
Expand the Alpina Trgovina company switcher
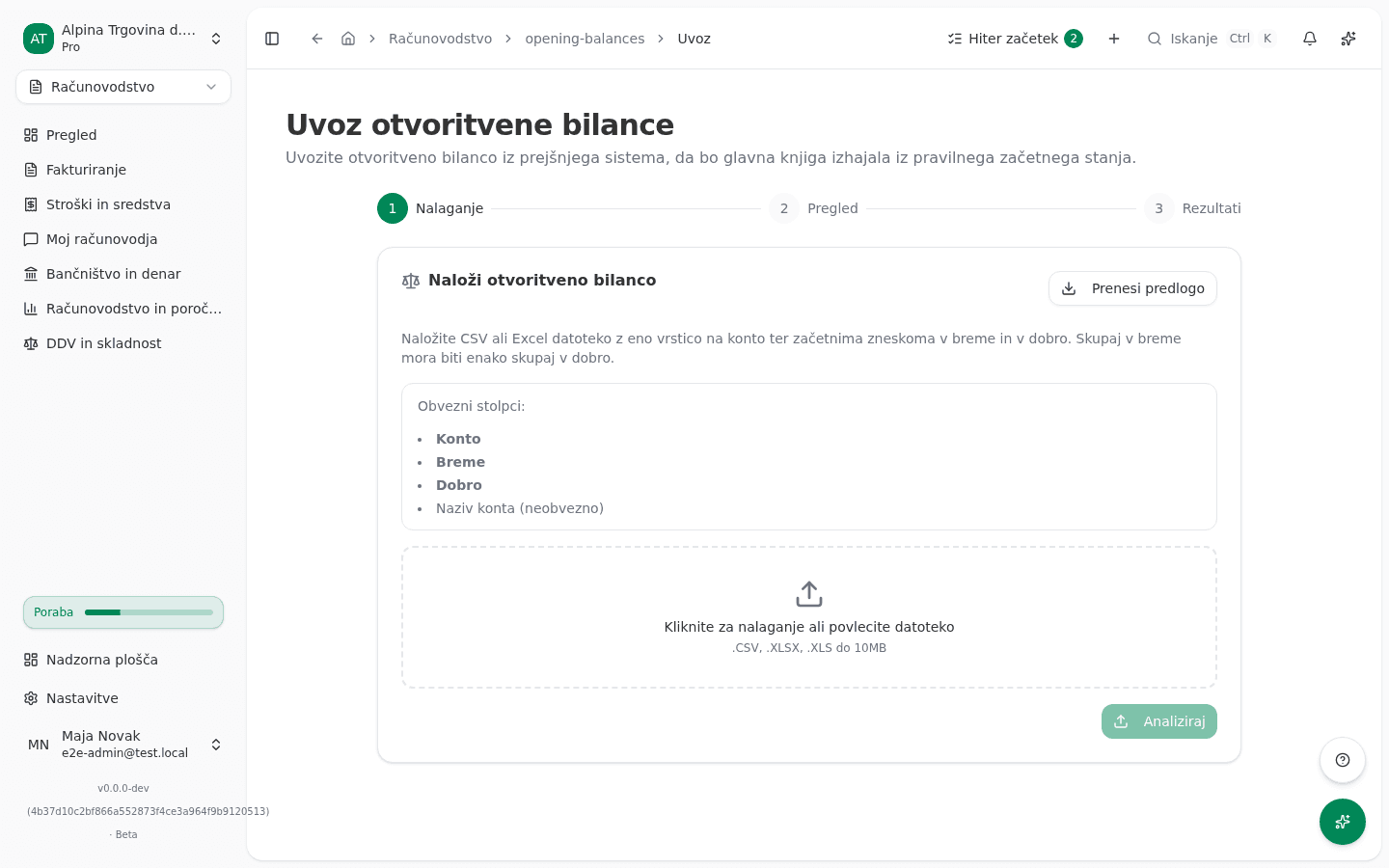coord(123,39)
